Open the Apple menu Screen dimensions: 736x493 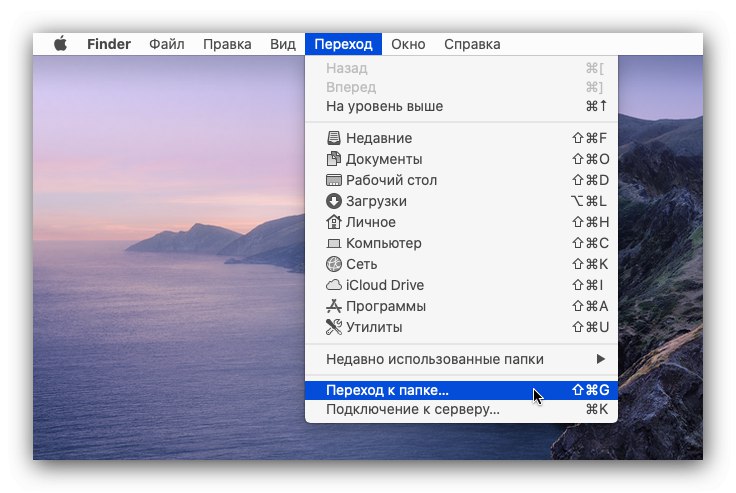[x=60, y=44]
